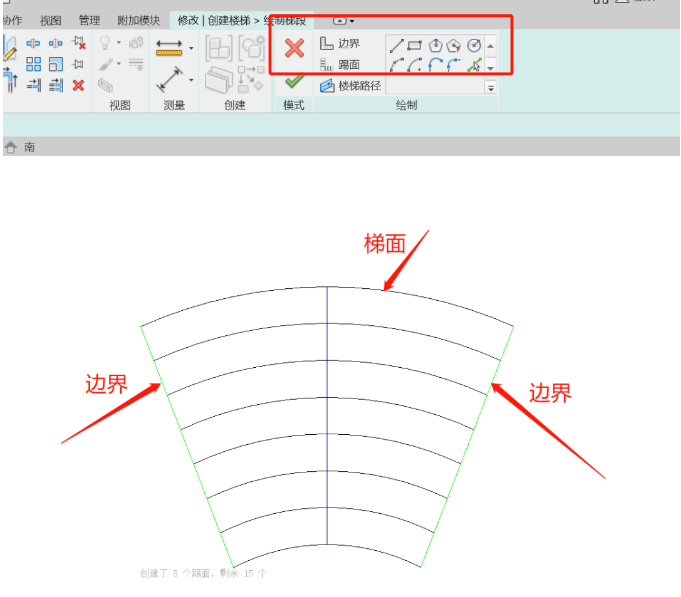Toggle ribbon panel minimize button
Screen dimensions: 681x597
340,21
